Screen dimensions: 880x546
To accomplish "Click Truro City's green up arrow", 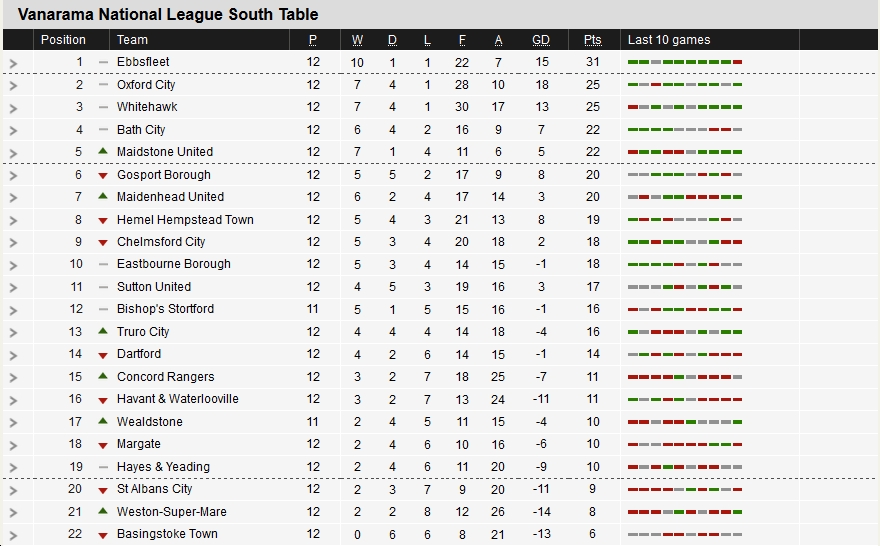I will (103, 331).
